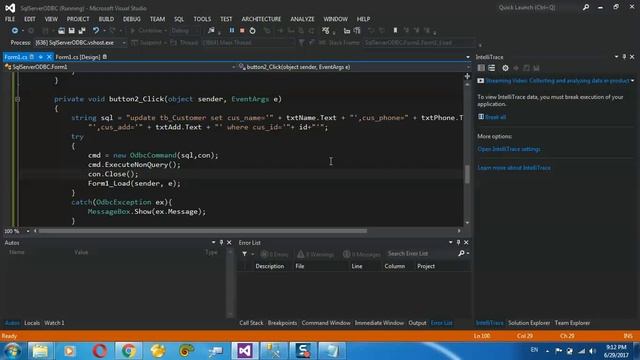640x360 pixels.
Task: Open the ANALYZE menu
Action: pyautogui.click(x=302, y=19)
